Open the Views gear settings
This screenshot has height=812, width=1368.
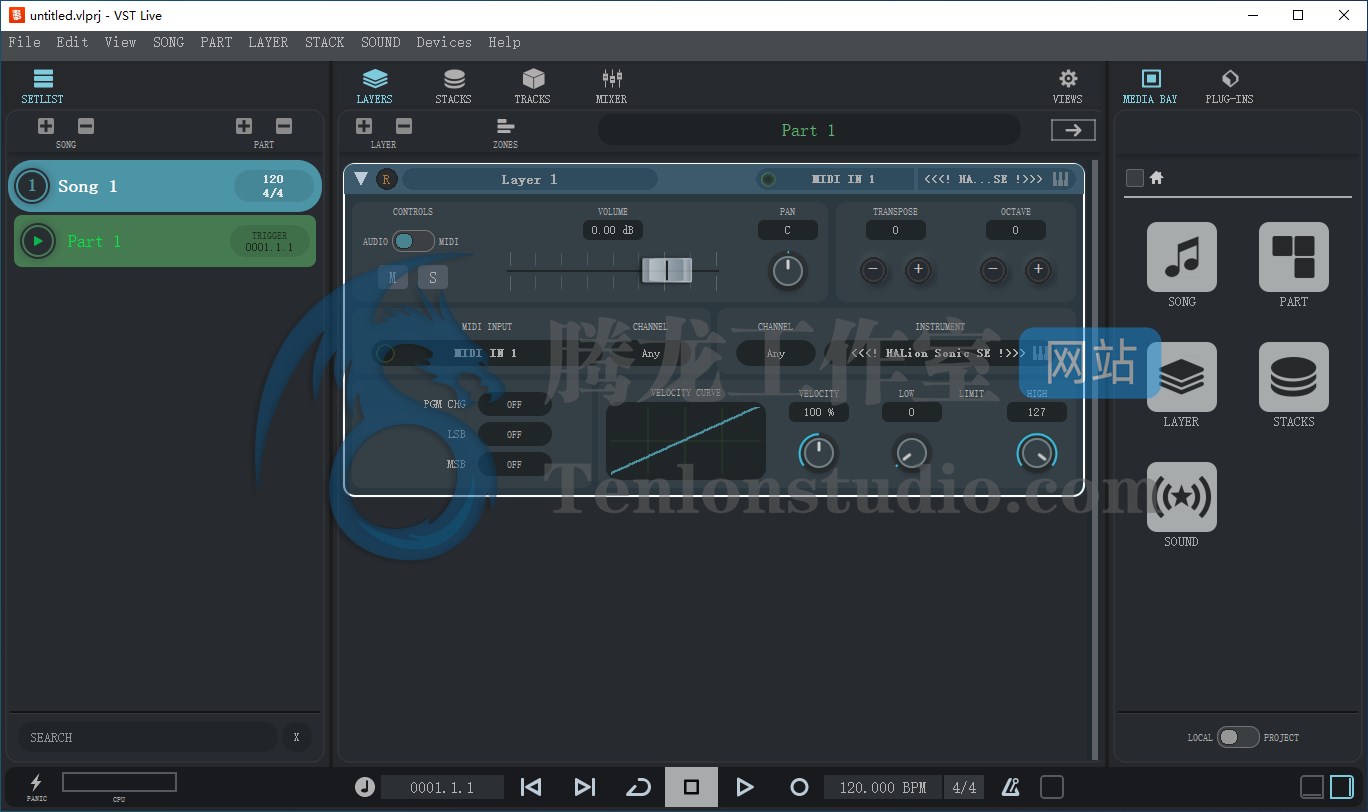point(1068,79)
